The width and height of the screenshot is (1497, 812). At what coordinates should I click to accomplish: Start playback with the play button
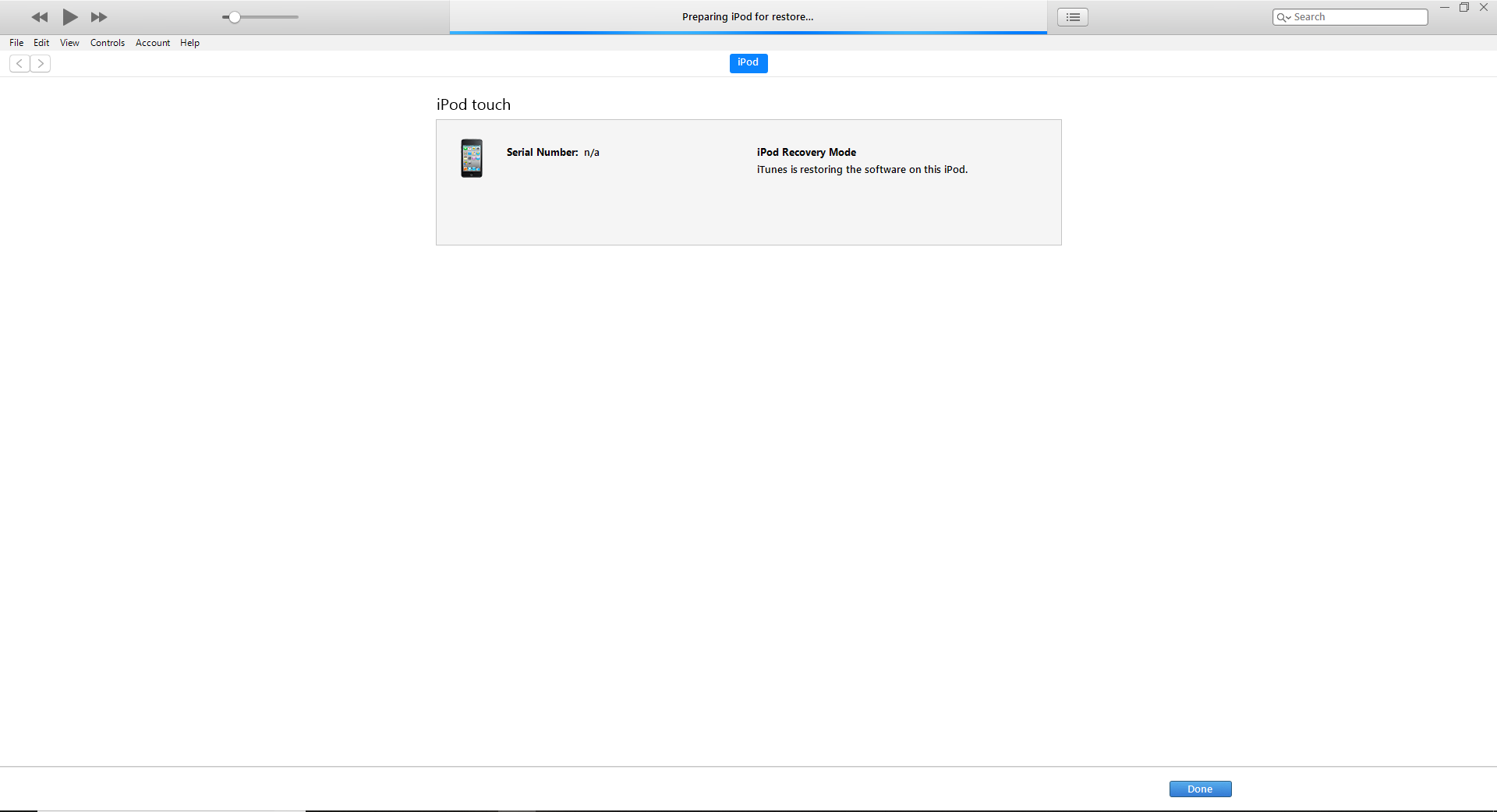70,16
